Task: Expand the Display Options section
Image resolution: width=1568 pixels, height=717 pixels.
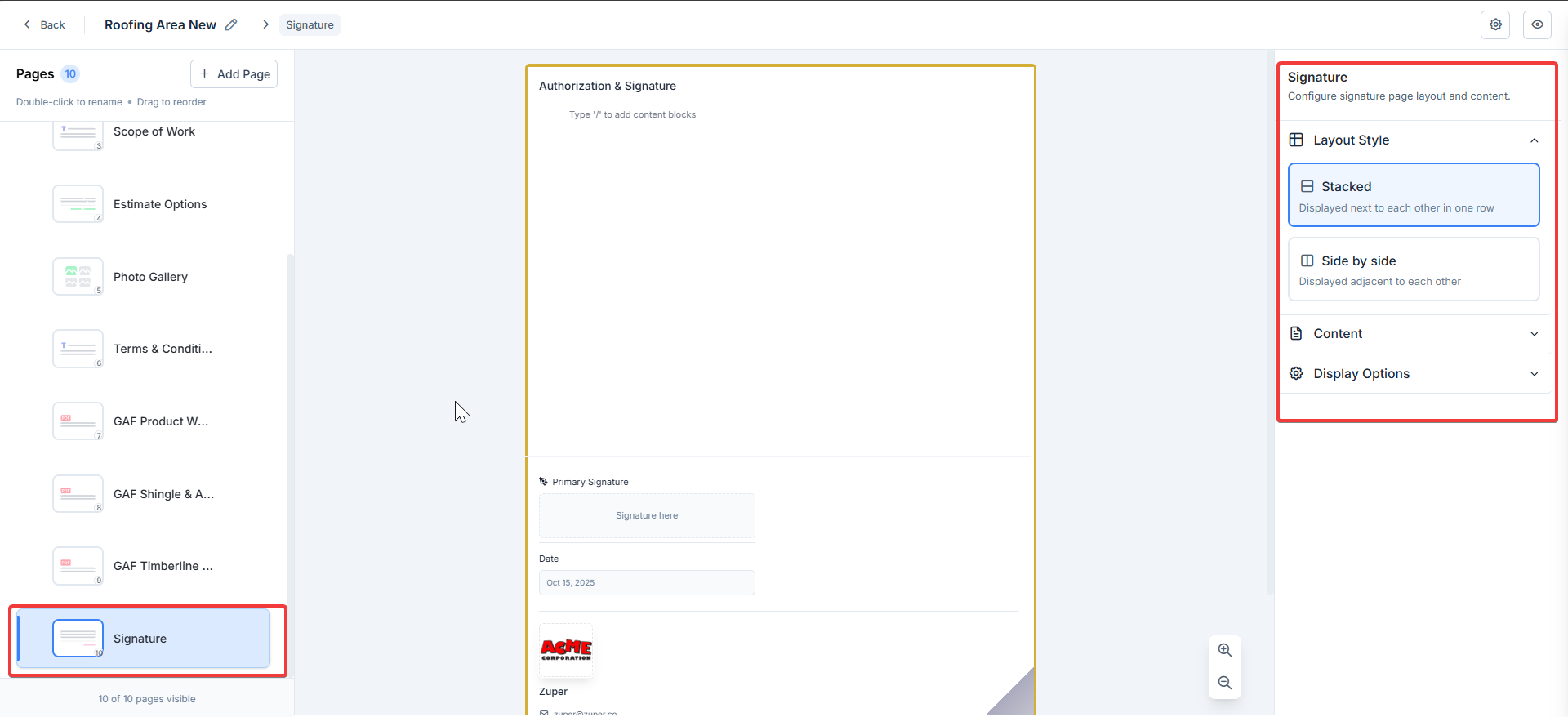Action: 1414,374
